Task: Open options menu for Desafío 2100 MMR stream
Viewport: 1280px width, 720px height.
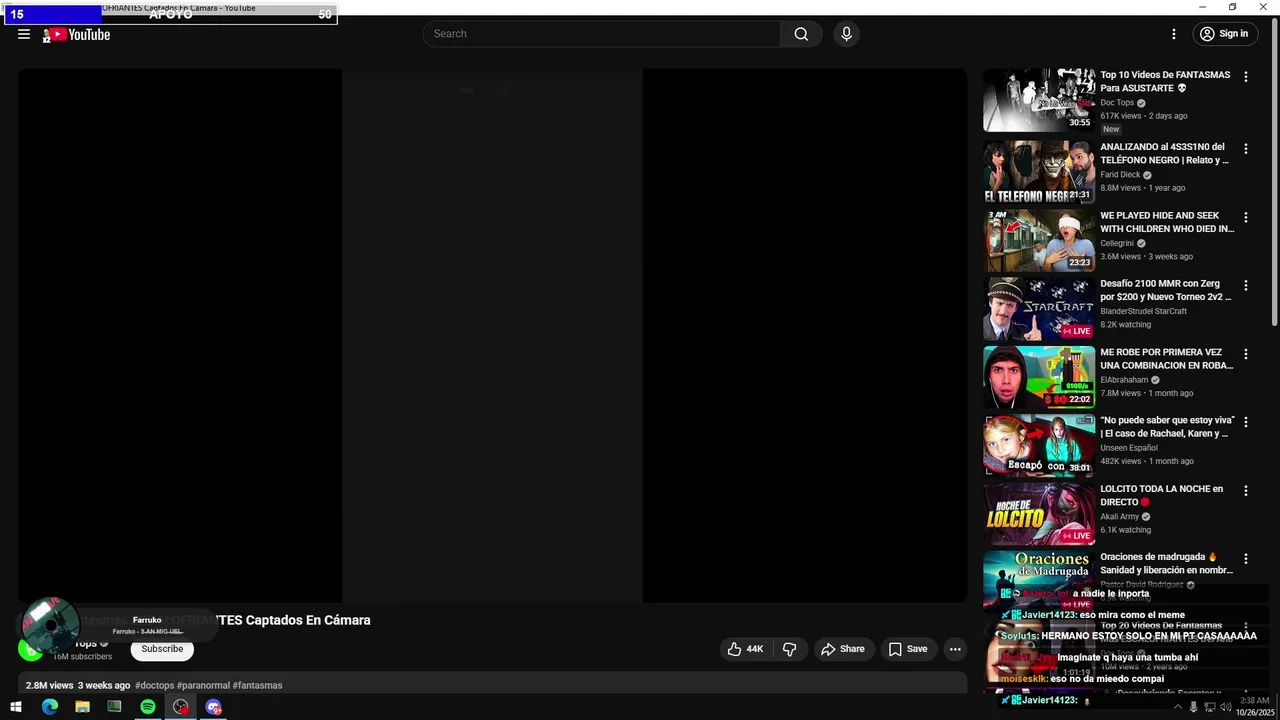Action: (x=1246, y=285)
